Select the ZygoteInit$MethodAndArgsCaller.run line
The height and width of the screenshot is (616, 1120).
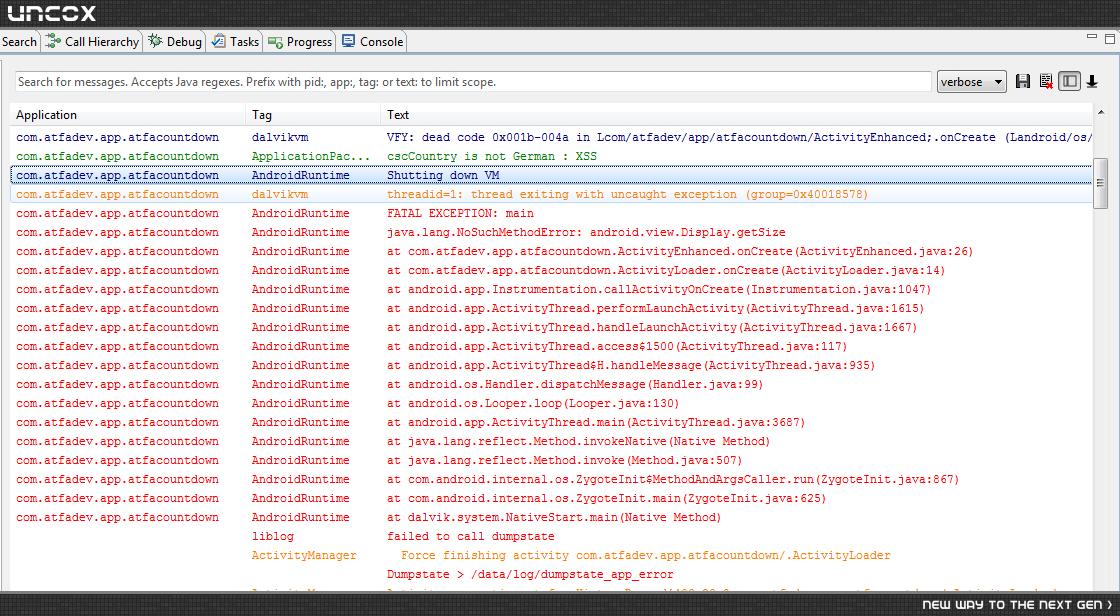tap(551, 479)
